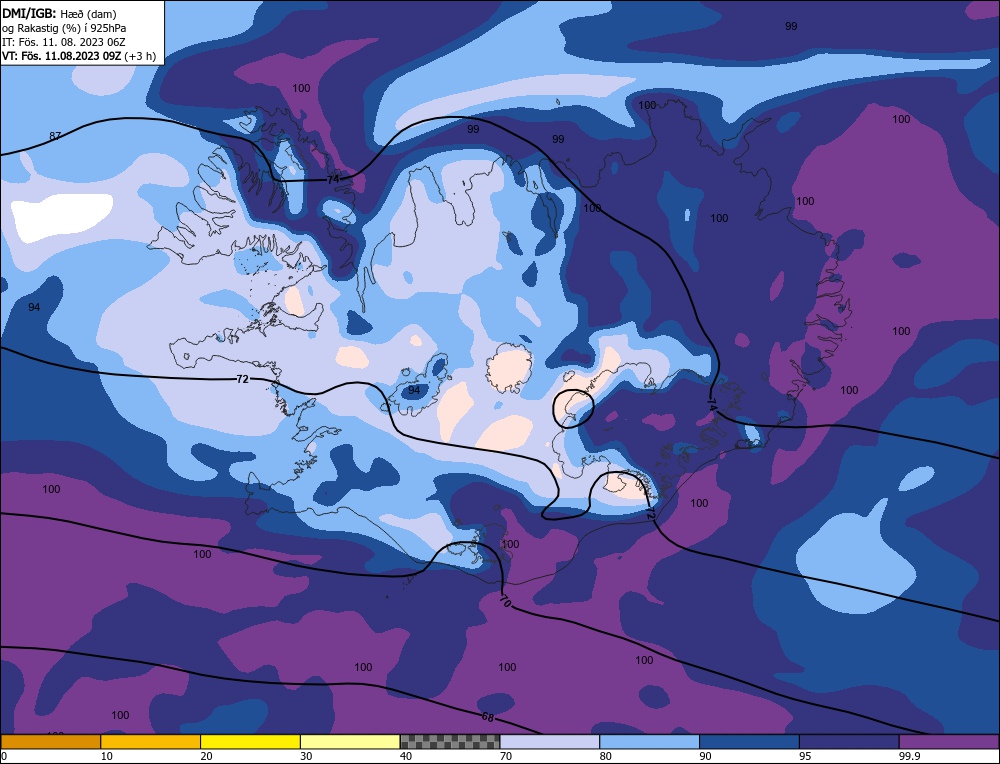
Task: Click the '10' legend tick label
Action: point(107,756)
